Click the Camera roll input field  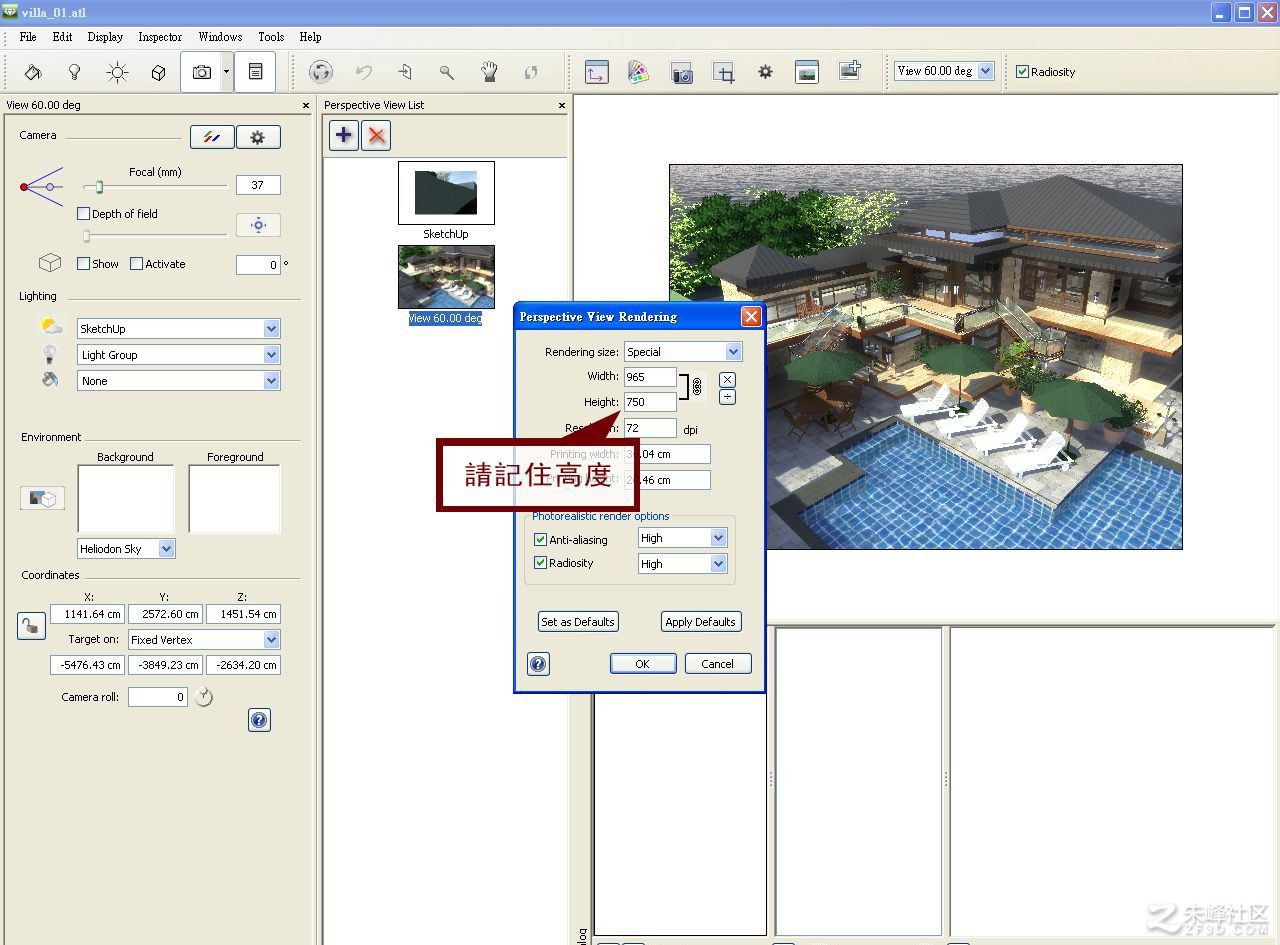[x=158, y=697]
